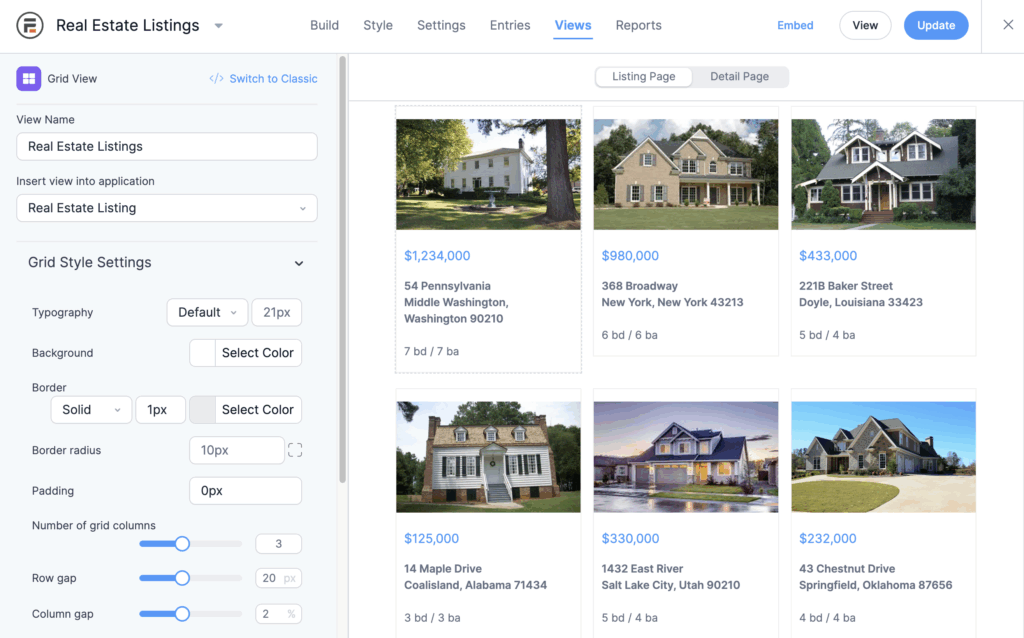Click the Grid View purple icon

coord(27,78)
